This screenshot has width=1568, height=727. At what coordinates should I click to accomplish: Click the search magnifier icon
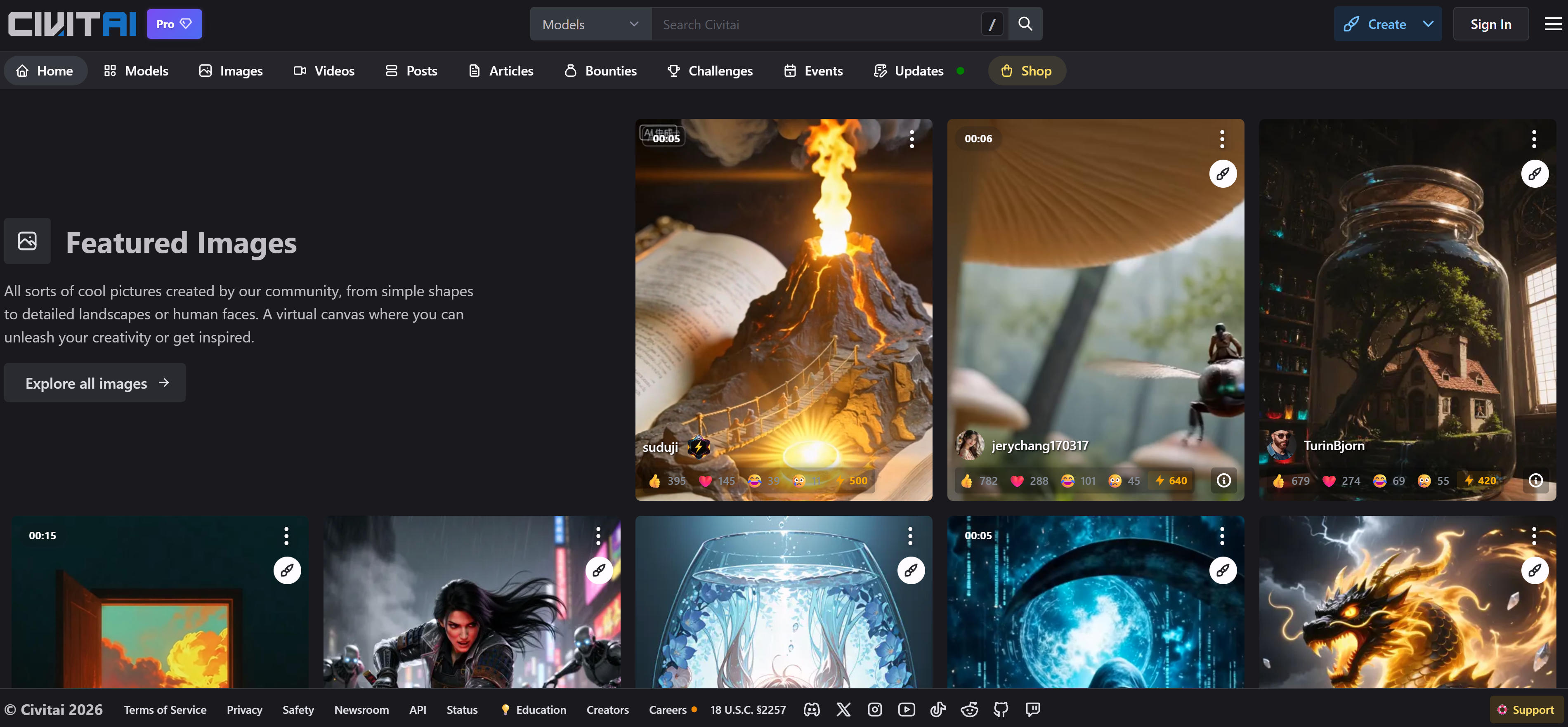click(x=1025, y=24)
